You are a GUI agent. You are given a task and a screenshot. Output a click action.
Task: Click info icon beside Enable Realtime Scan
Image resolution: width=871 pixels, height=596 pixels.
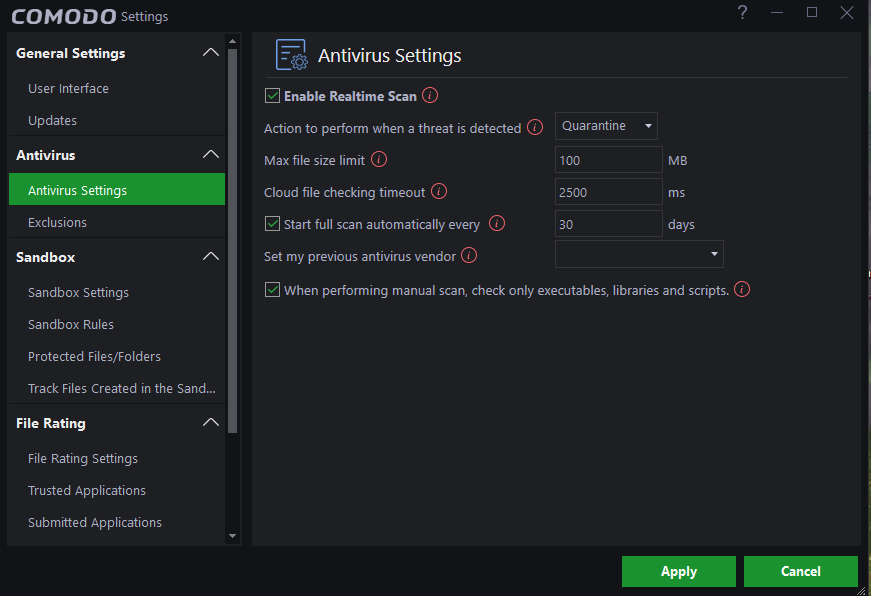pos(430,96)
